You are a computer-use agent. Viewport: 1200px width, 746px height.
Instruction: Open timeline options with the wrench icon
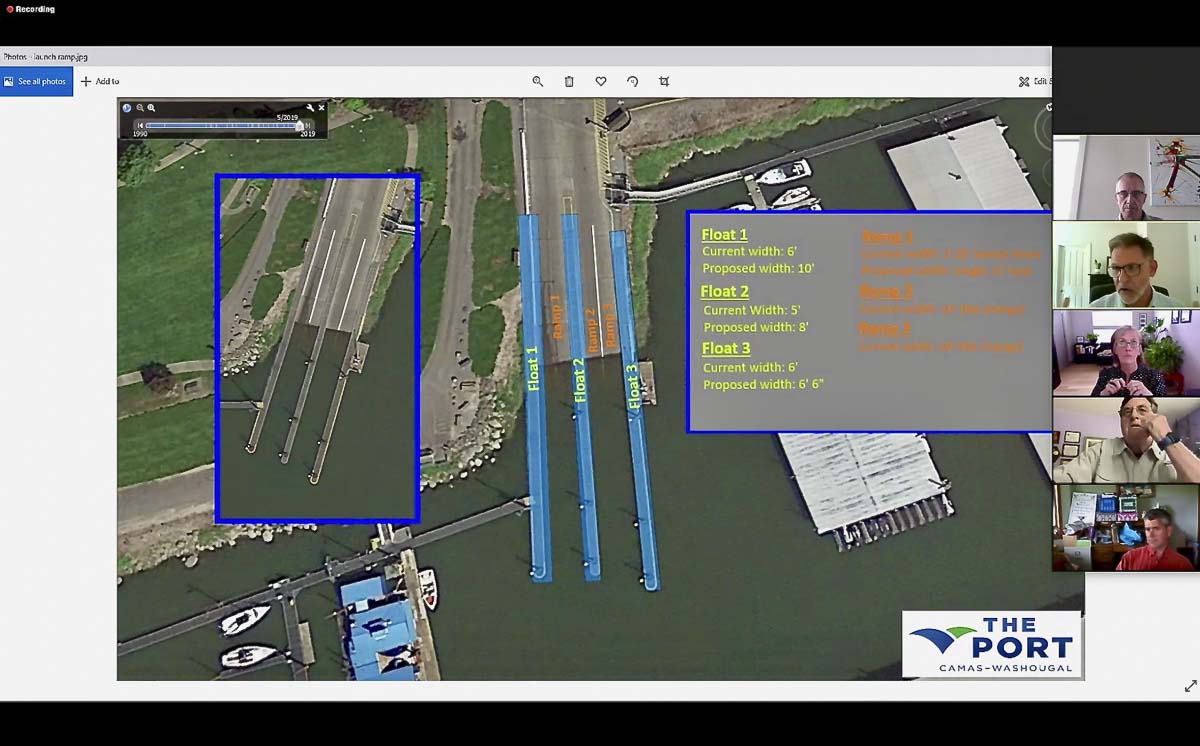(310, 108)
